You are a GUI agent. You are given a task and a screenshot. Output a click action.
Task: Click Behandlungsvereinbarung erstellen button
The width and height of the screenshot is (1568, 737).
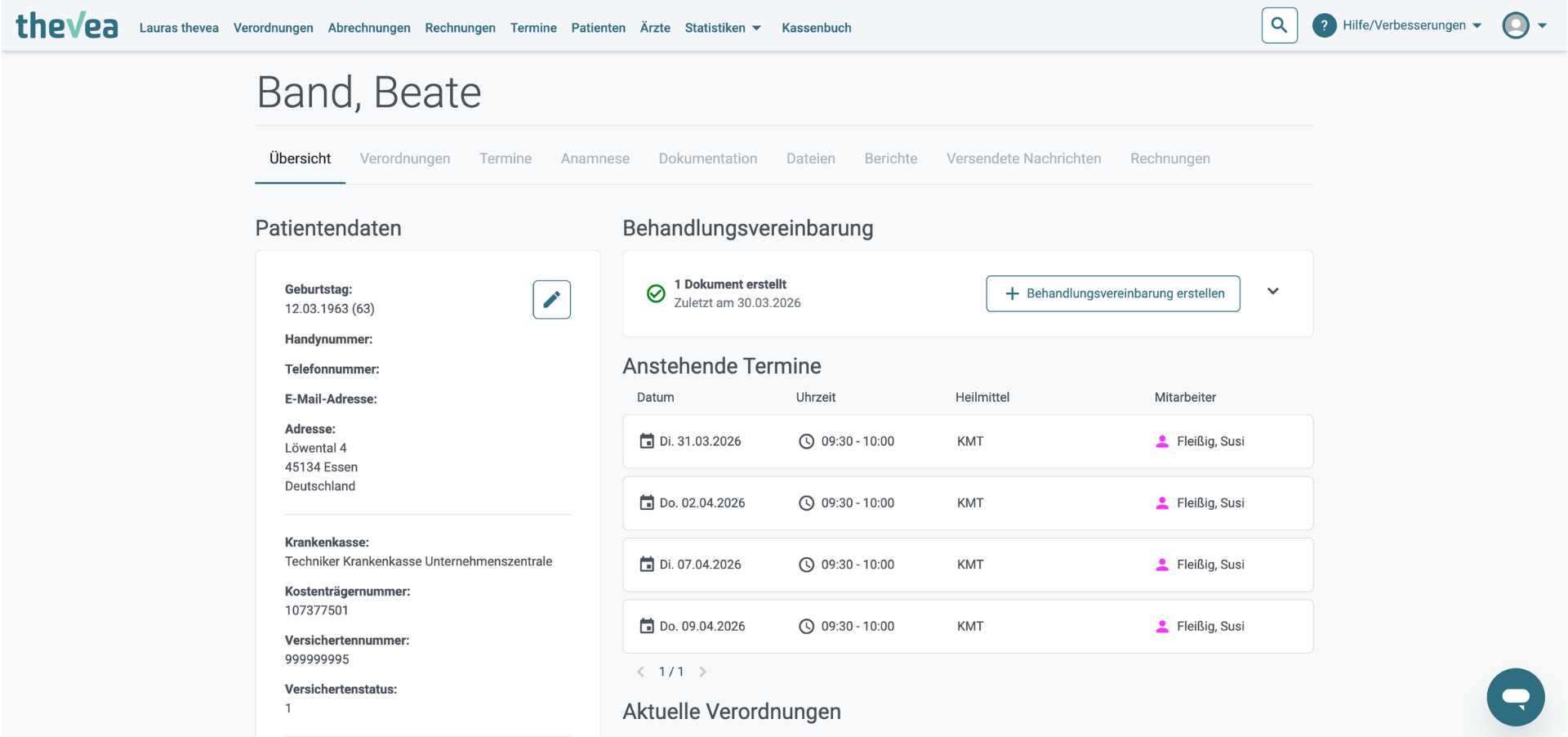point(1113,293)
